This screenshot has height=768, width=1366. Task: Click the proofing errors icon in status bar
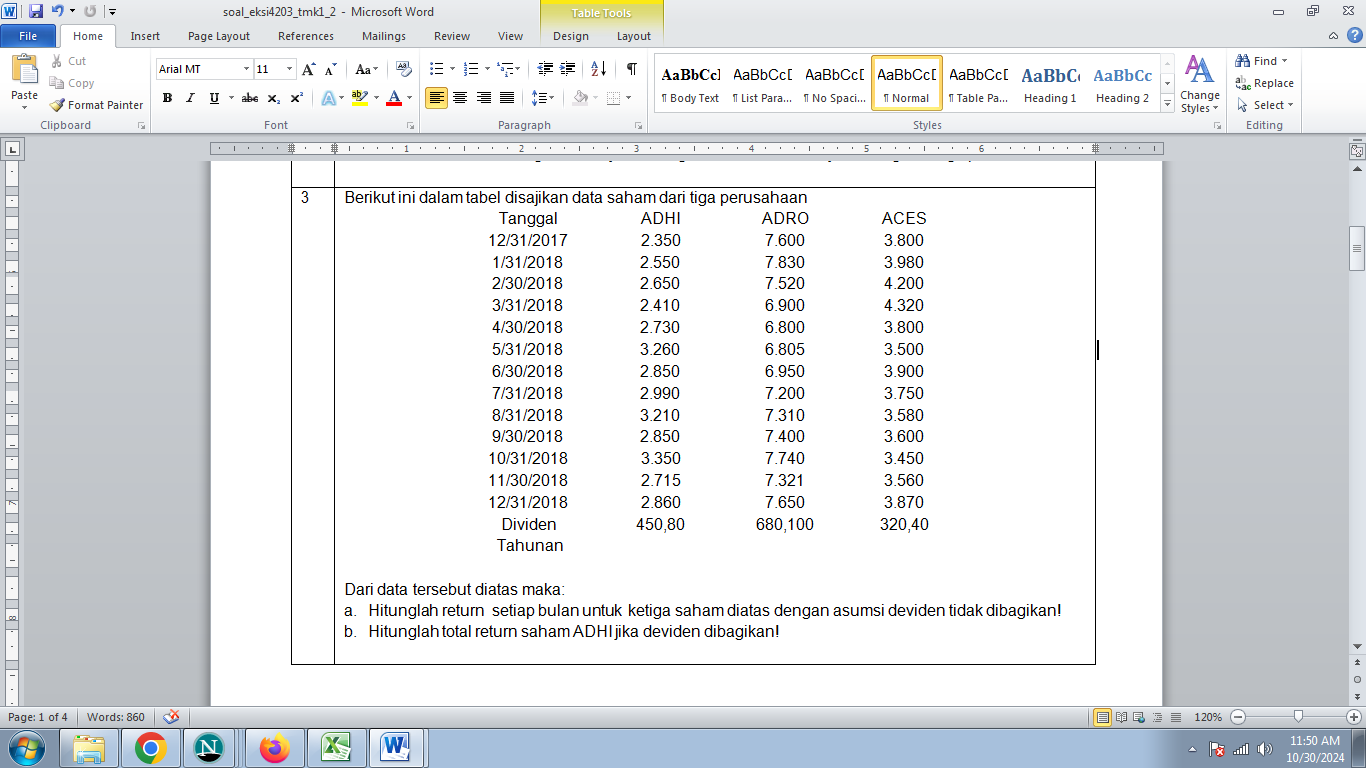[x=171, y=717]
